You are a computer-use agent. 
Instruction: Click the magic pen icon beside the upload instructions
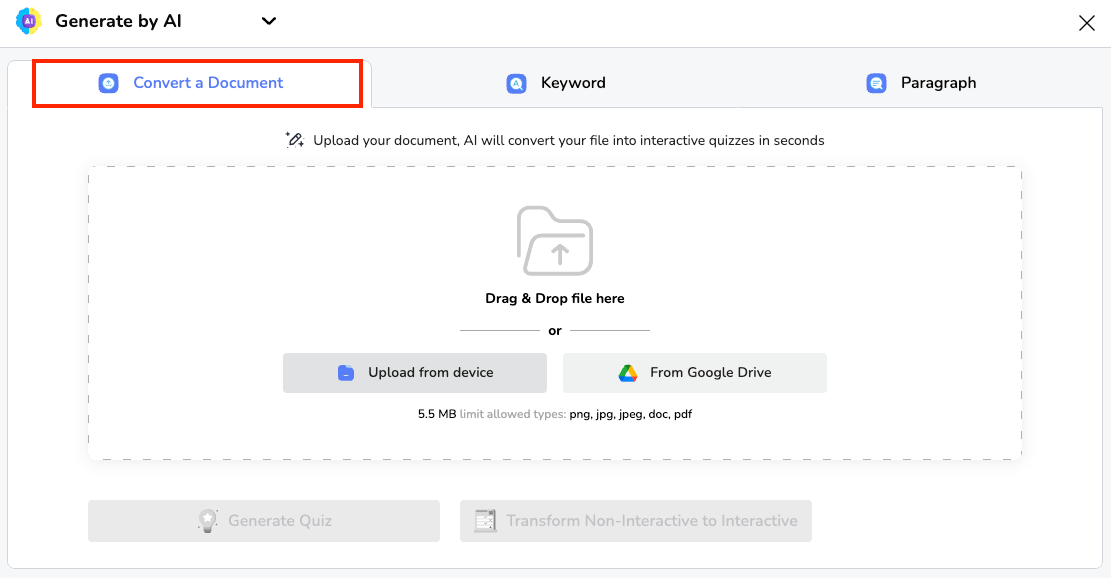(x=294, y=139)
